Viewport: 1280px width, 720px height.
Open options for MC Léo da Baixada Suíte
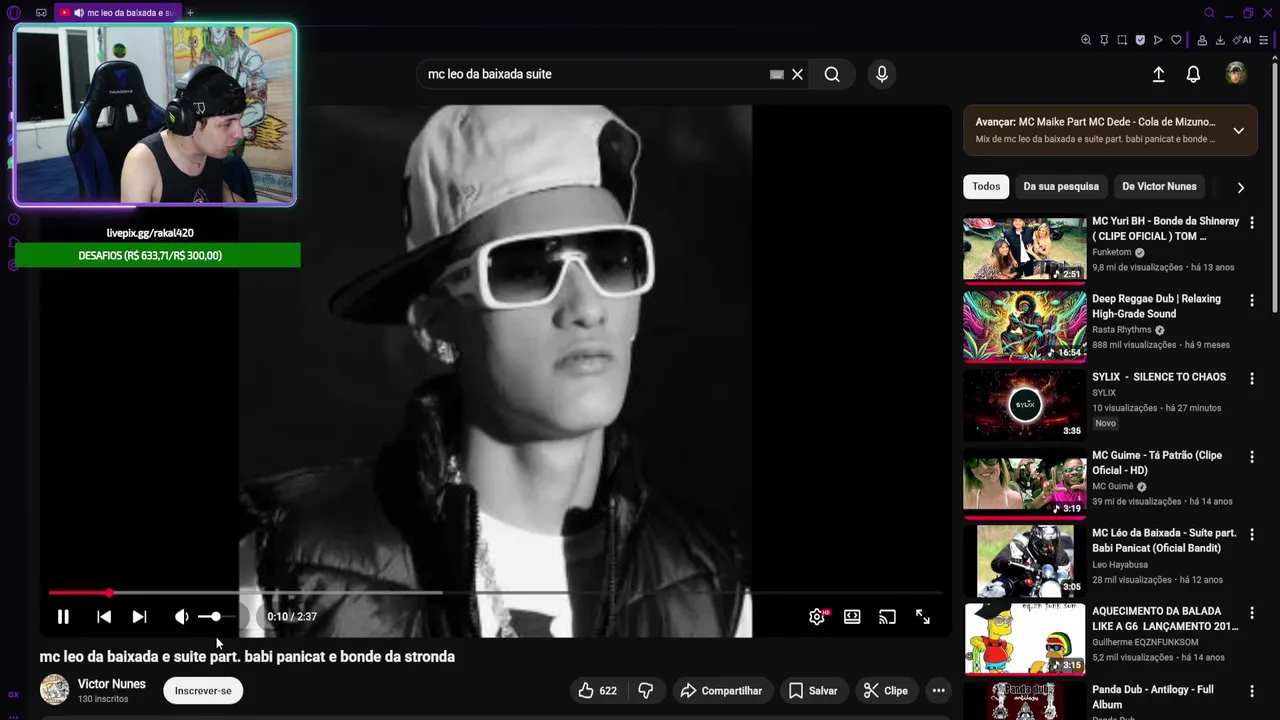coord(1251,534)
